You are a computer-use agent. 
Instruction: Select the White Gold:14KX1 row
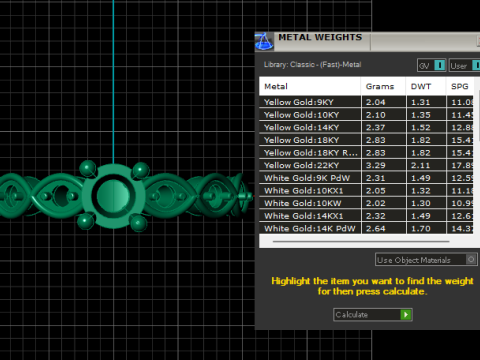point(366,216)
